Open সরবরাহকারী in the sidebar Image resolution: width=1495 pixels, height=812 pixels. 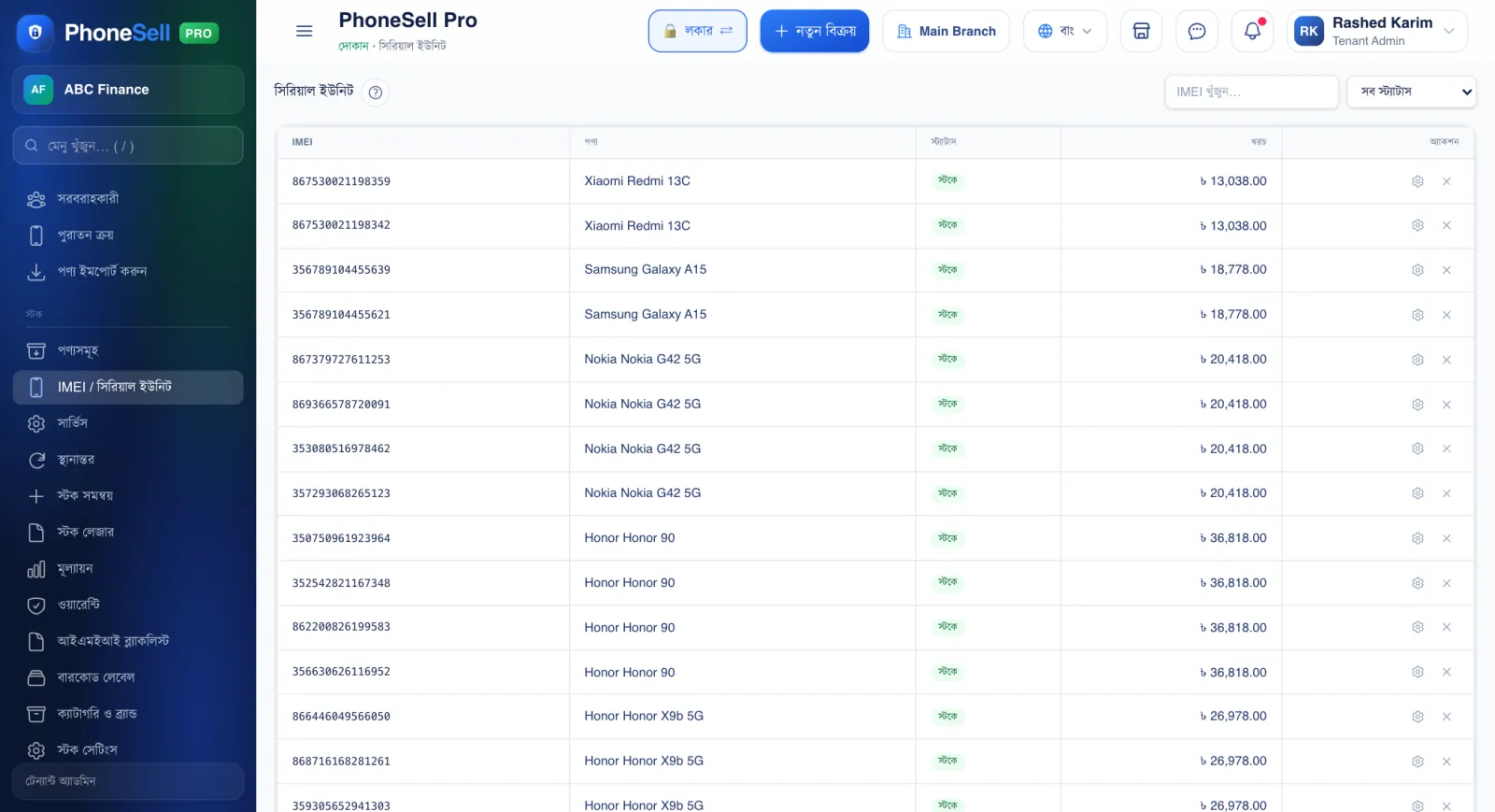coord(128,199)
